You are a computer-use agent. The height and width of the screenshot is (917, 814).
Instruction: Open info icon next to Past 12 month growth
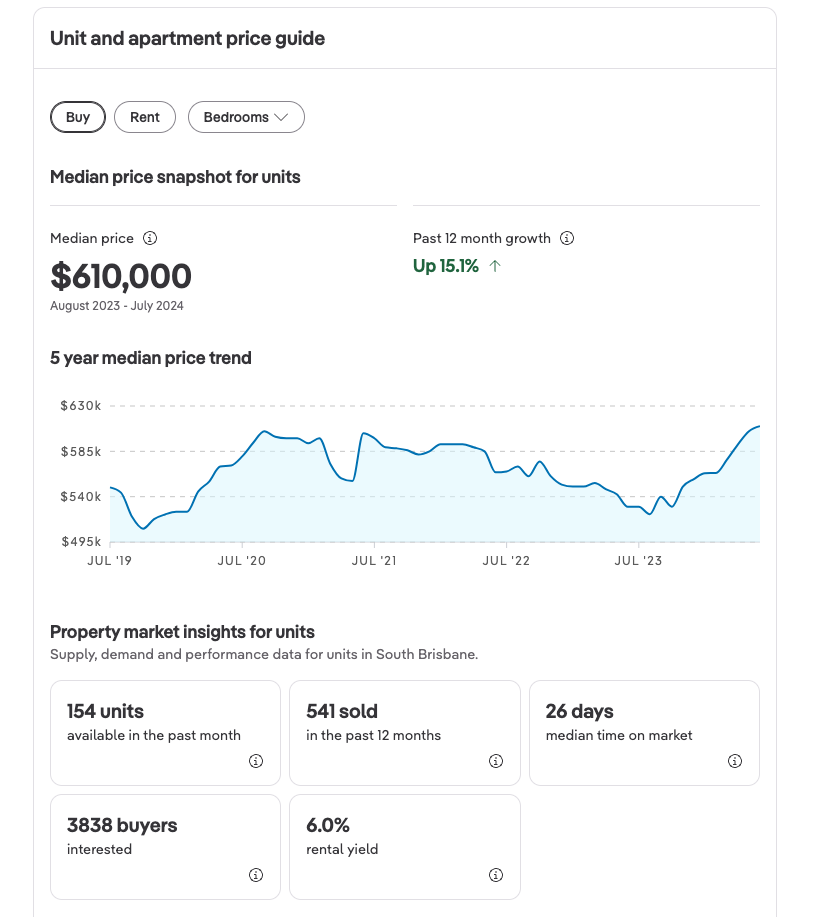click(567, 238)
